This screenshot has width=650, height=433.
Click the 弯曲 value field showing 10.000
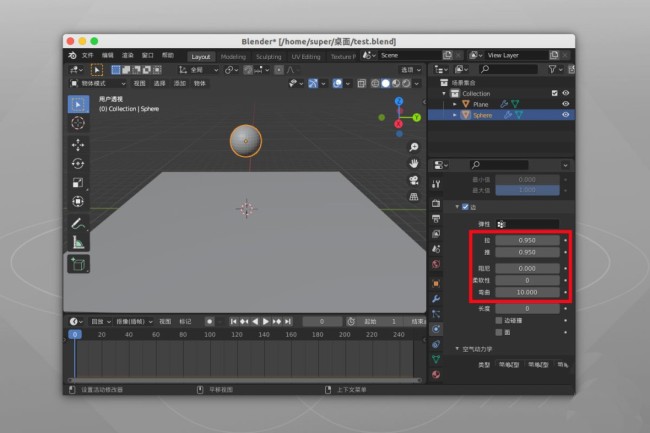click(x=527, y=293)
